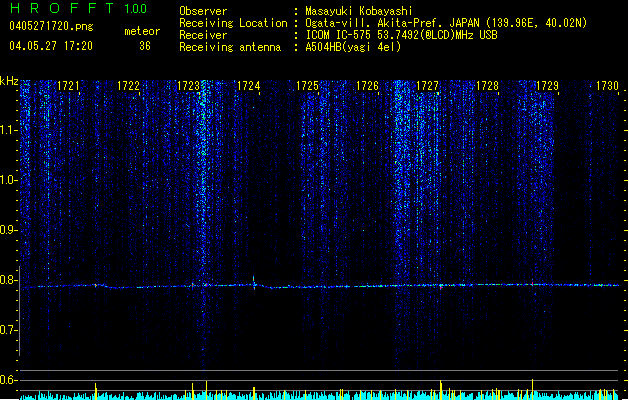Click the 1723 time marker
This screenshot has width=629, height=400.
coord(188,86)
